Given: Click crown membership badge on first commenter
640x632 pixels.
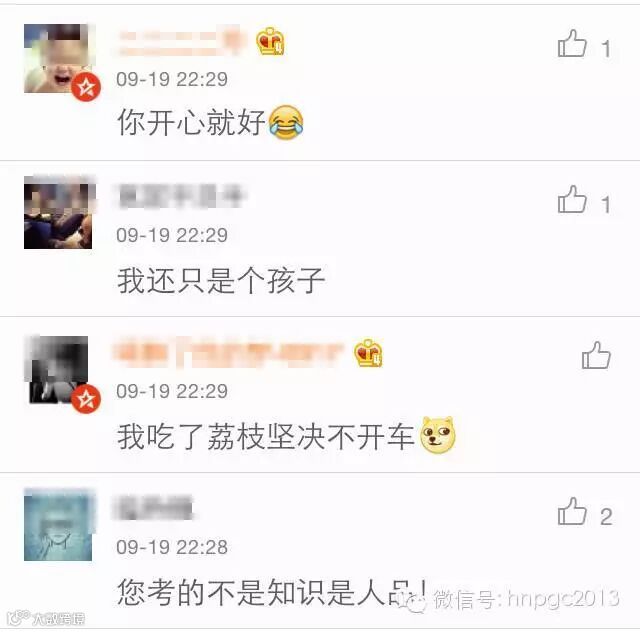Looking at the screenshot, I should point(270,41).
